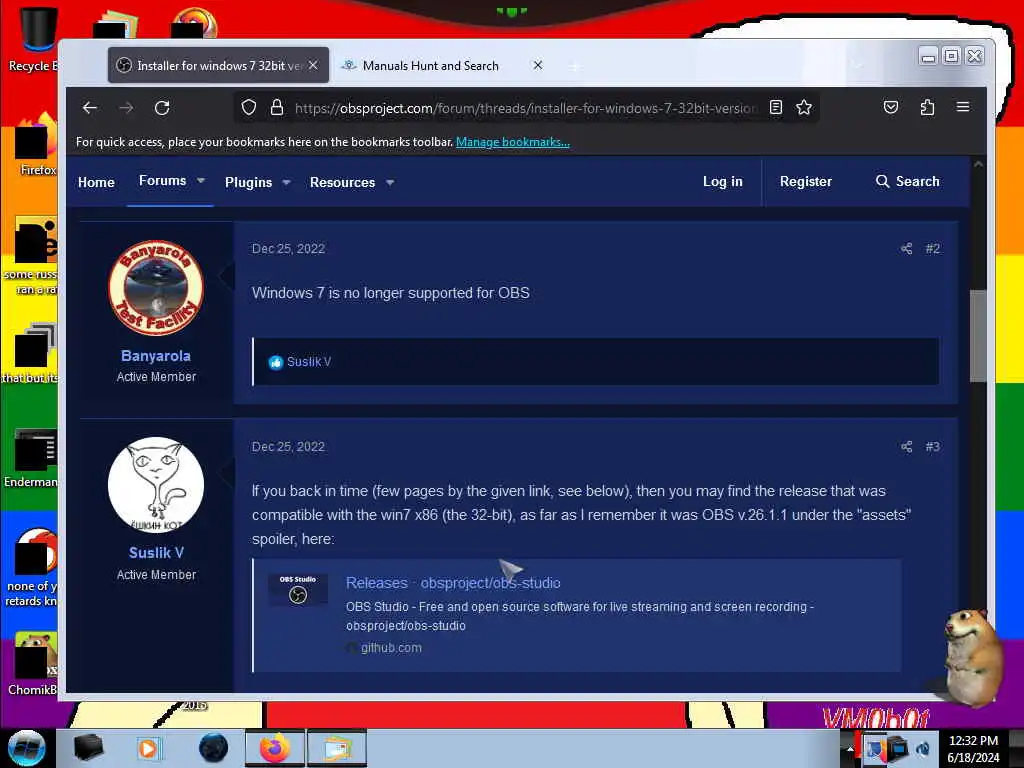Open Banyarola's username link

pyautogui.click(x=155, y=356)
